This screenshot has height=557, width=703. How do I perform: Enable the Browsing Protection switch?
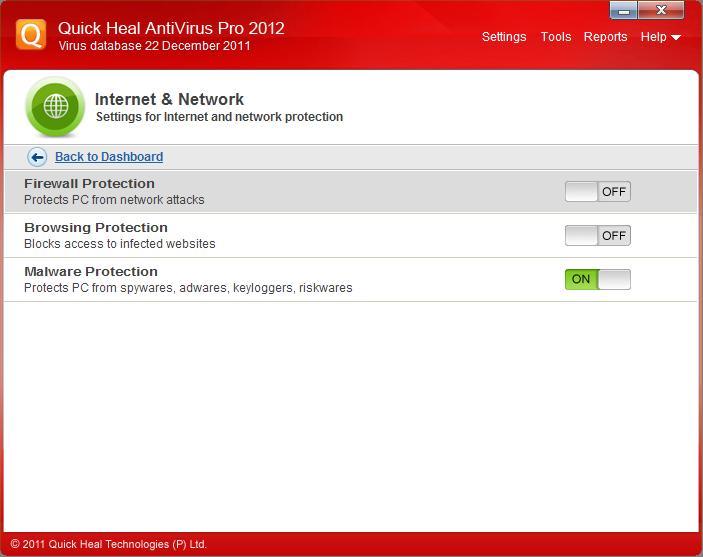598,235
